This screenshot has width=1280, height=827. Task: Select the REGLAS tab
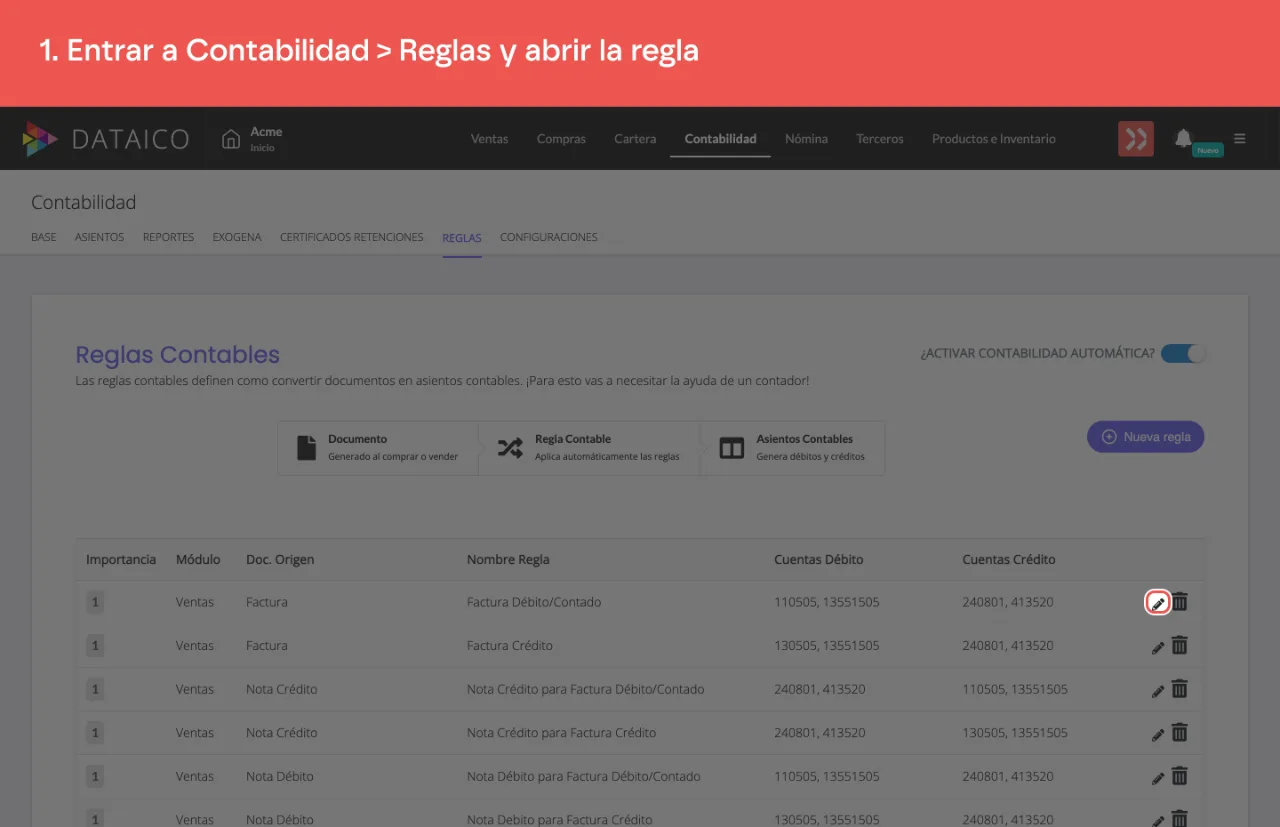[x=462, y=238]
